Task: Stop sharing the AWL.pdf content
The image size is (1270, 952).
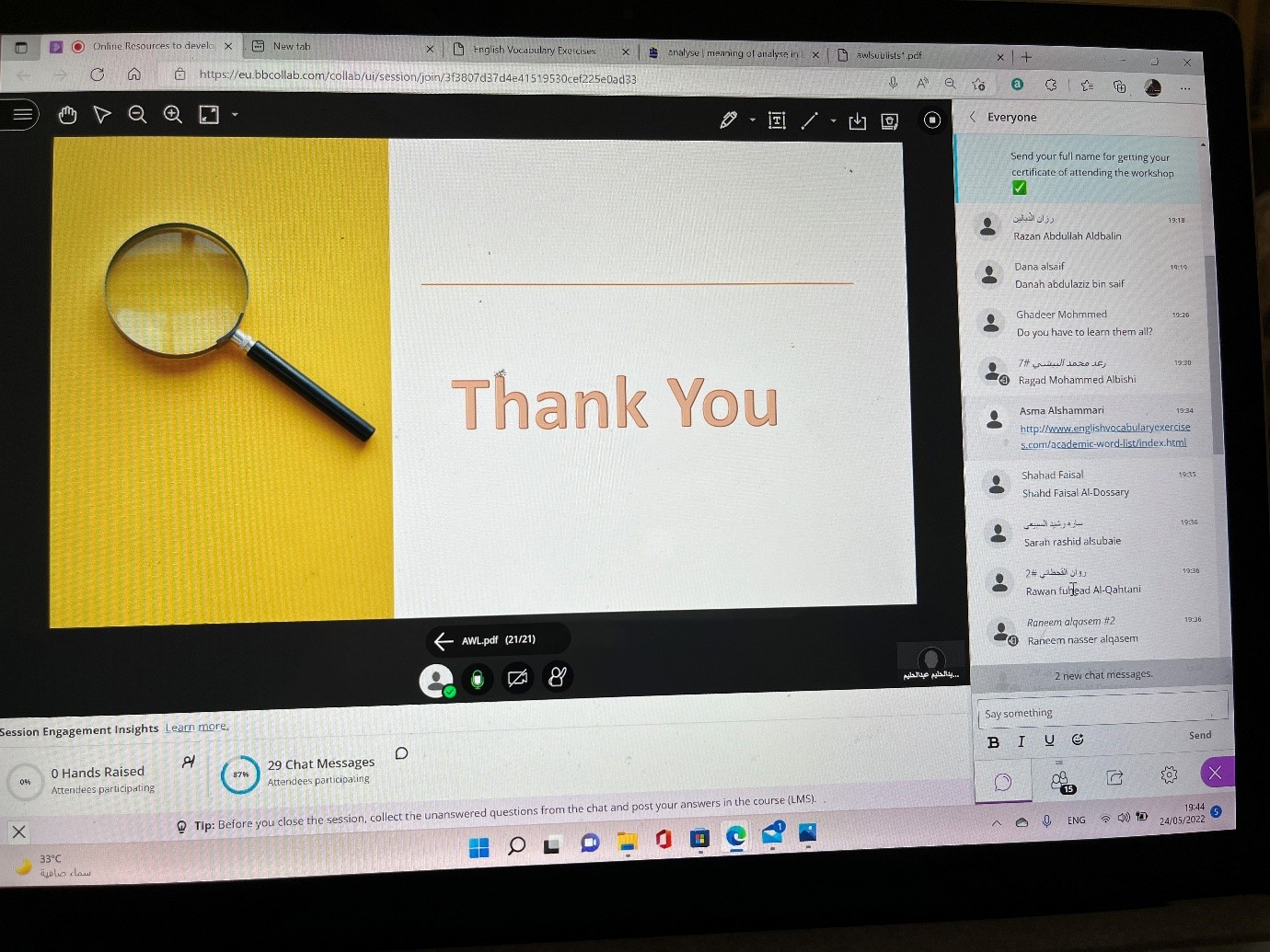Action: tap(931, 120)
